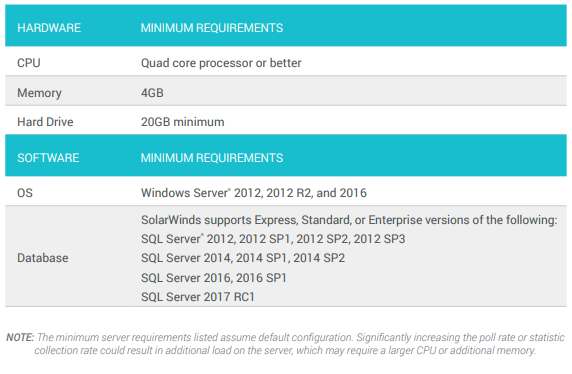Image resolution: width=572 pixels, height=374 pixels.
Task: Click 'Quad core processor or better' text
Action: [221, 63]
